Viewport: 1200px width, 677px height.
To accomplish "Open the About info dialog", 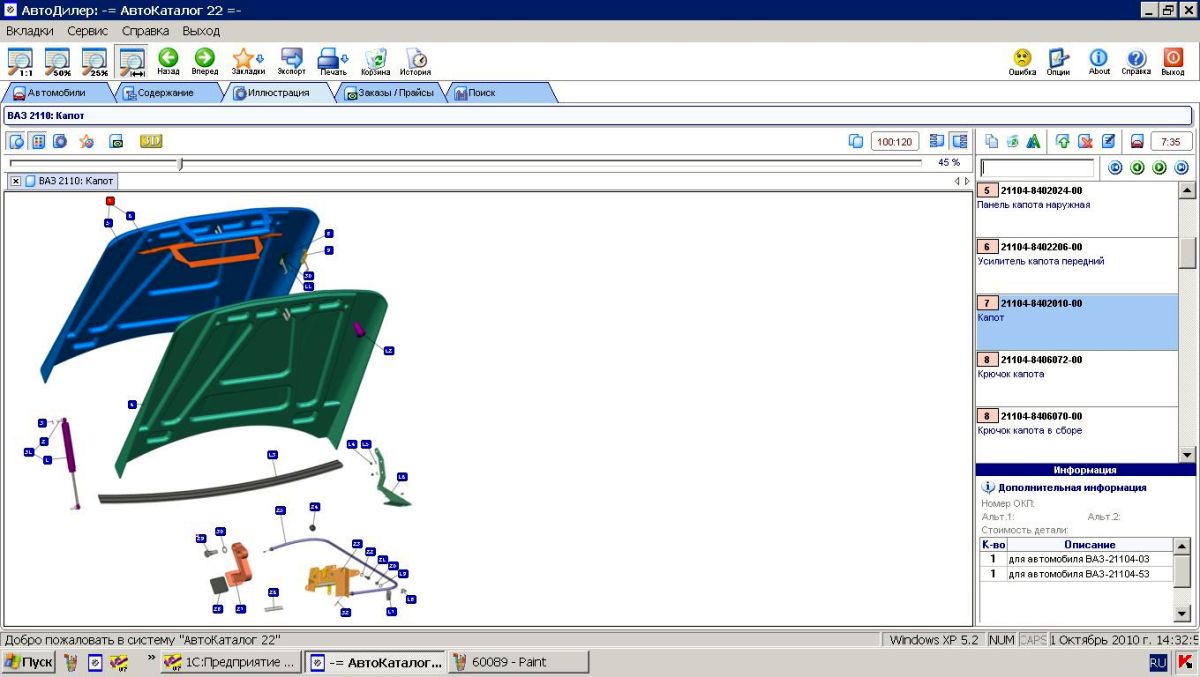I will pyautogui.click(x=1099, y=61).
